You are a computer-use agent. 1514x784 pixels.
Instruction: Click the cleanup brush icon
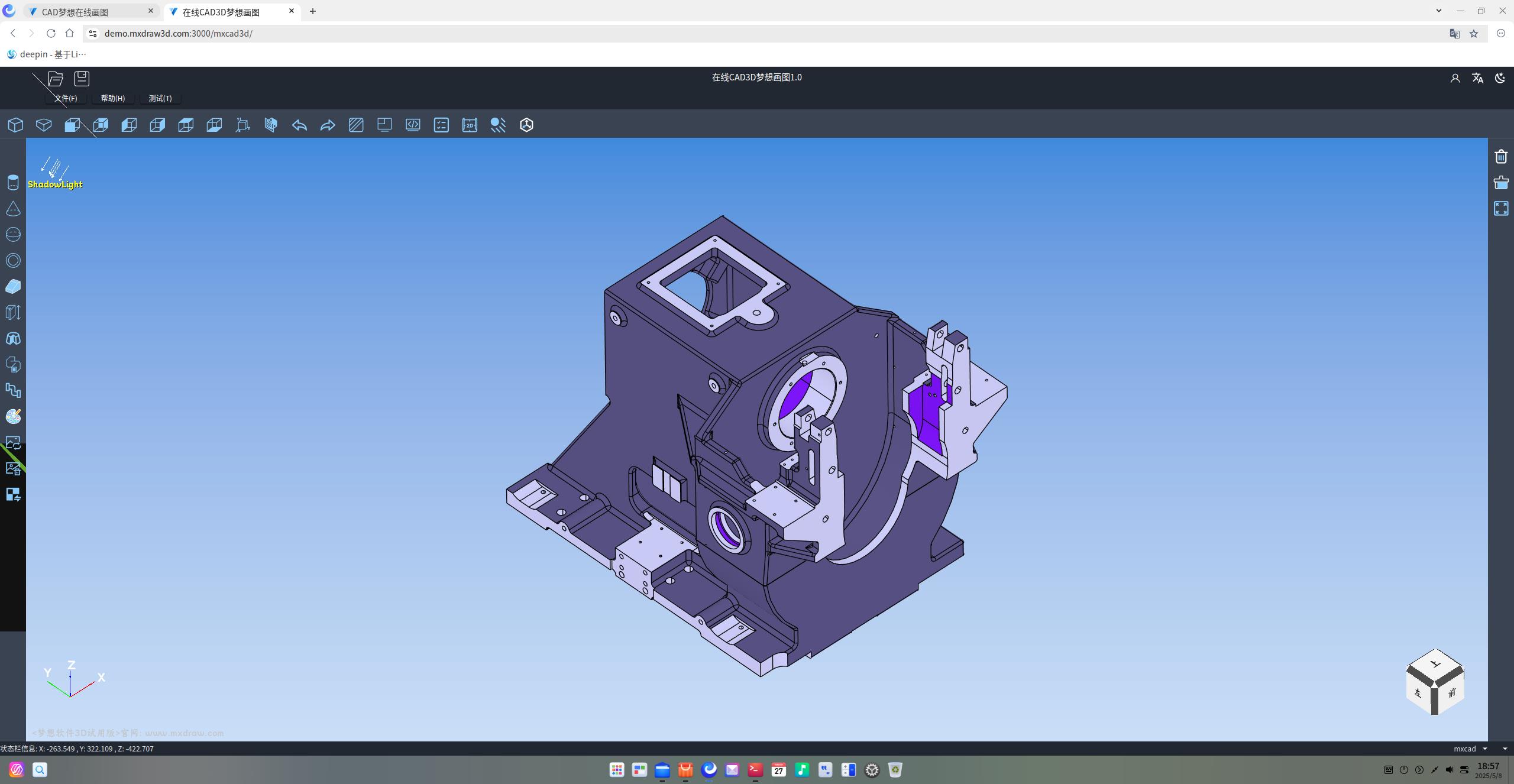(1501, 183)
